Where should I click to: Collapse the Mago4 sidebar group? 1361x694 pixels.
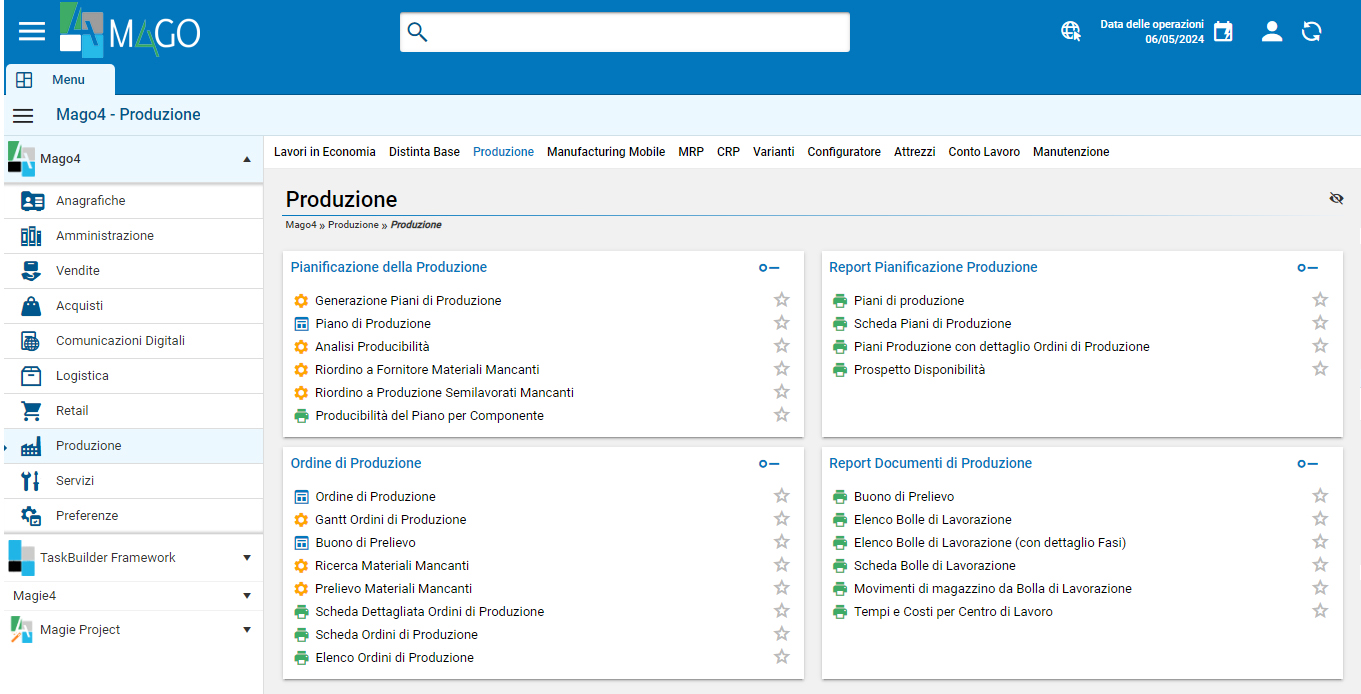coord(247,159)
